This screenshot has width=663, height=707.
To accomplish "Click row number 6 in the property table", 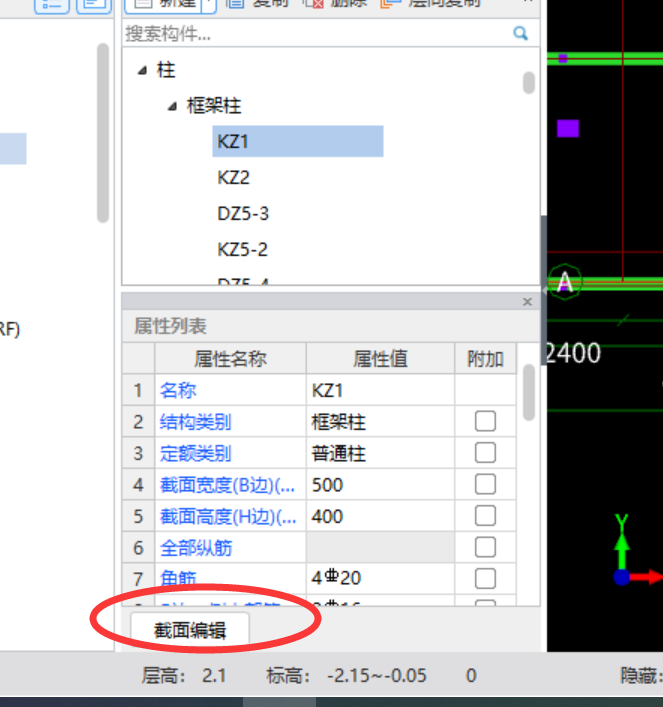I will coord(138,548).
